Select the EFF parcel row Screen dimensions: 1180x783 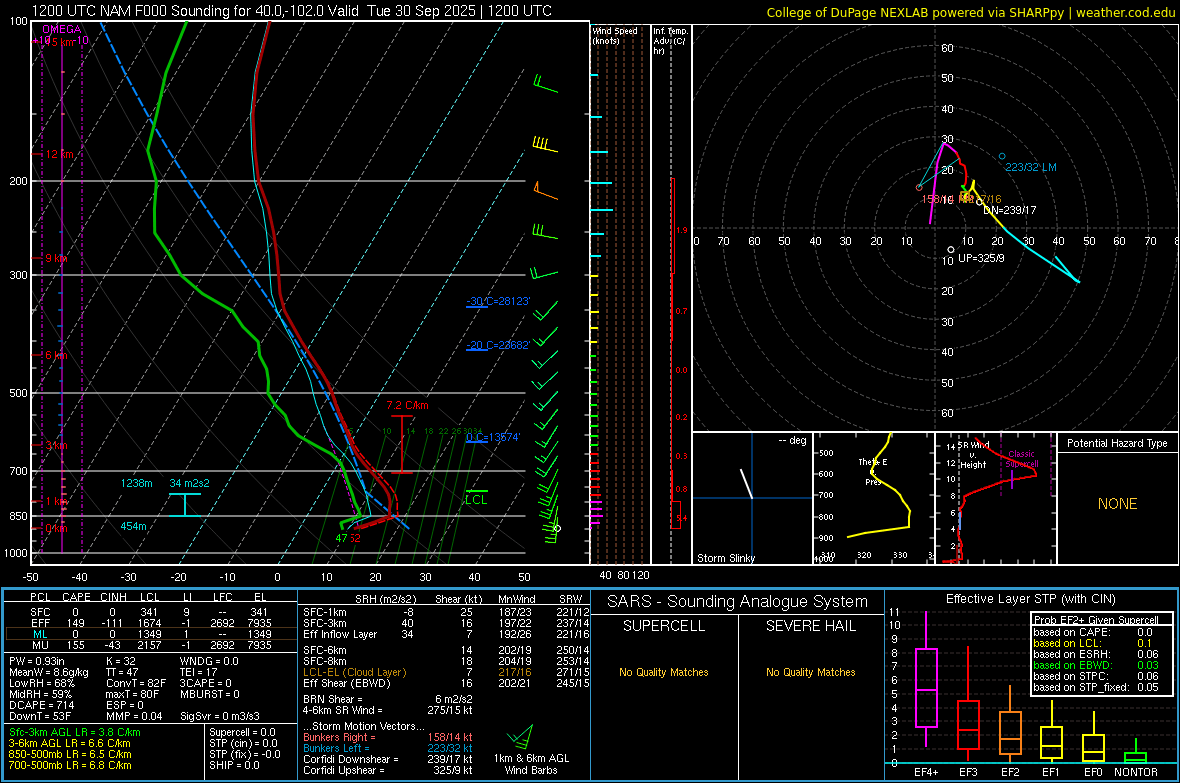point(151,623)
